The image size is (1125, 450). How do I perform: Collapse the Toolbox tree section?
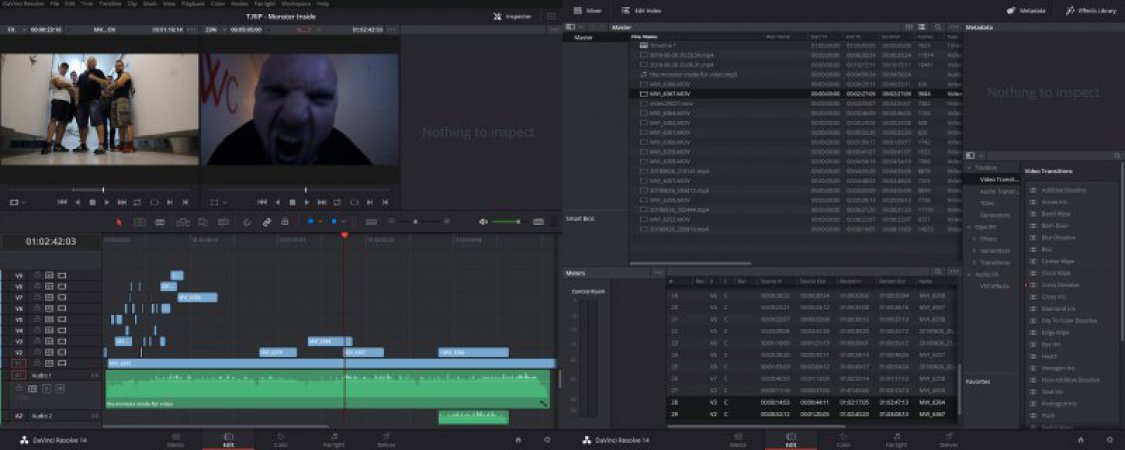point(969,167)
